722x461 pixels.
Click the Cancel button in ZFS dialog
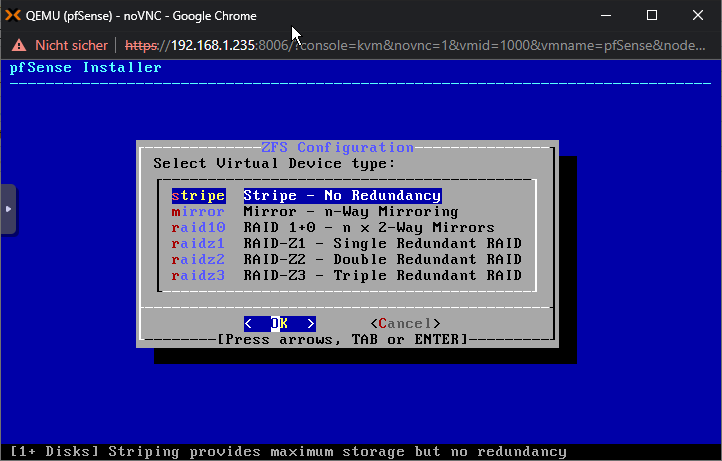point(405,324)
